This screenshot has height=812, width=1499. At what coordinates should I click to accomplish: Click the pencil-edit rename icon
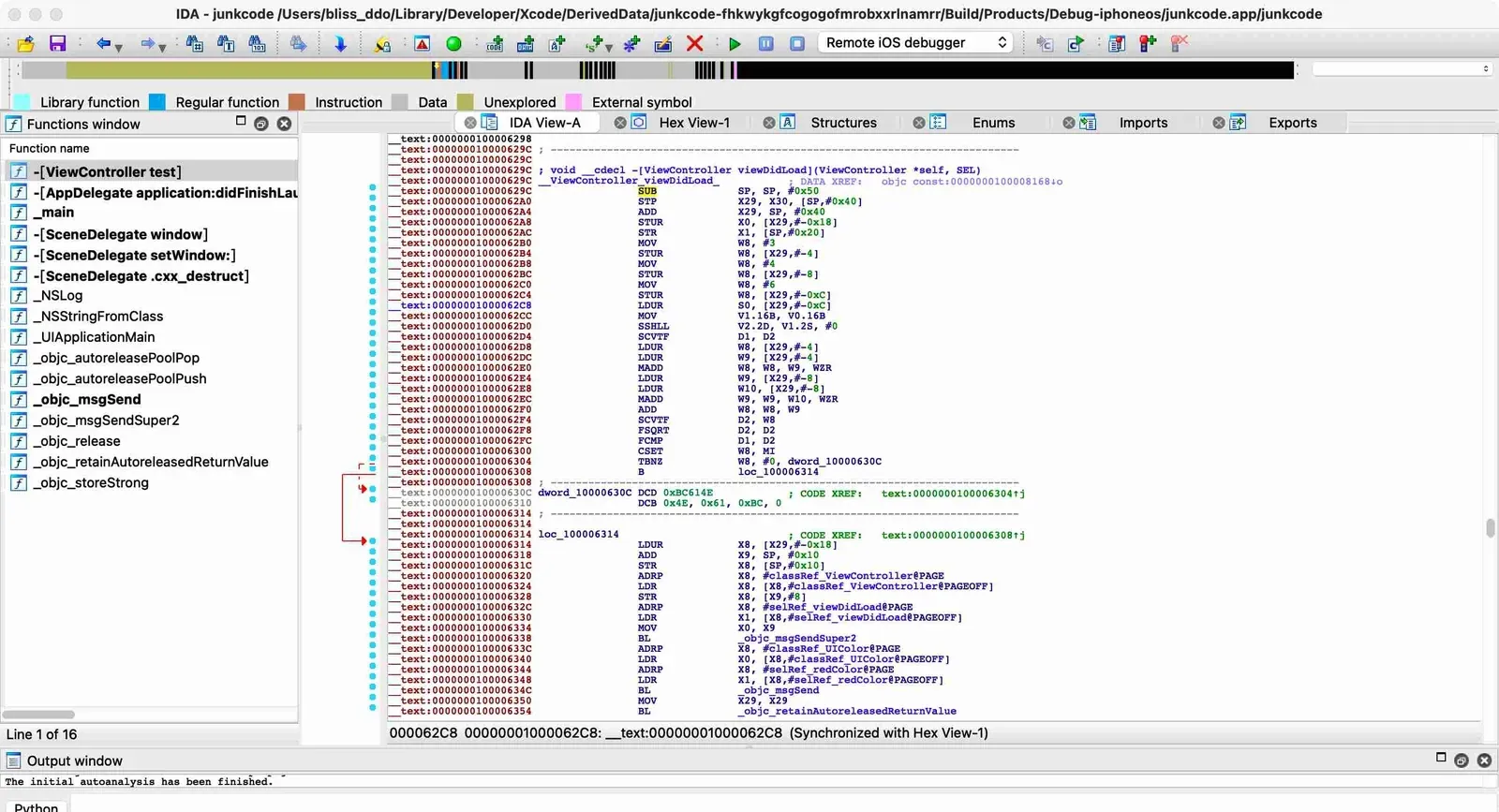pos(663,43)
